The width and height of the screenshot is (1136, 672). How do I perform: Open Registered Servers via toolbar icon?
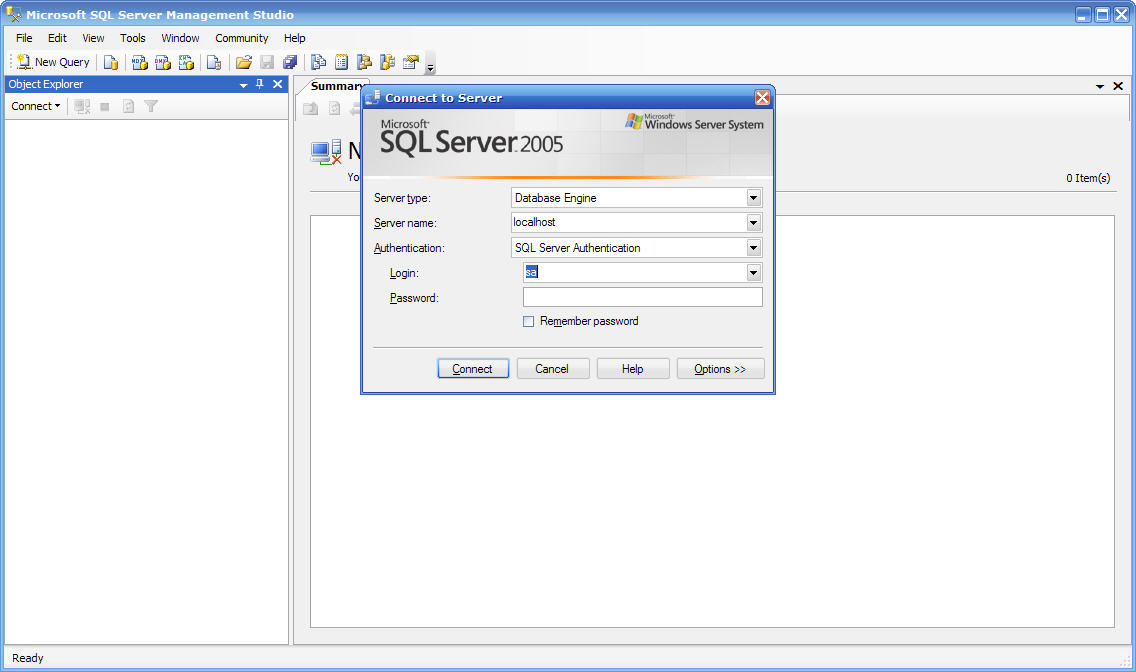click(318, 62)
